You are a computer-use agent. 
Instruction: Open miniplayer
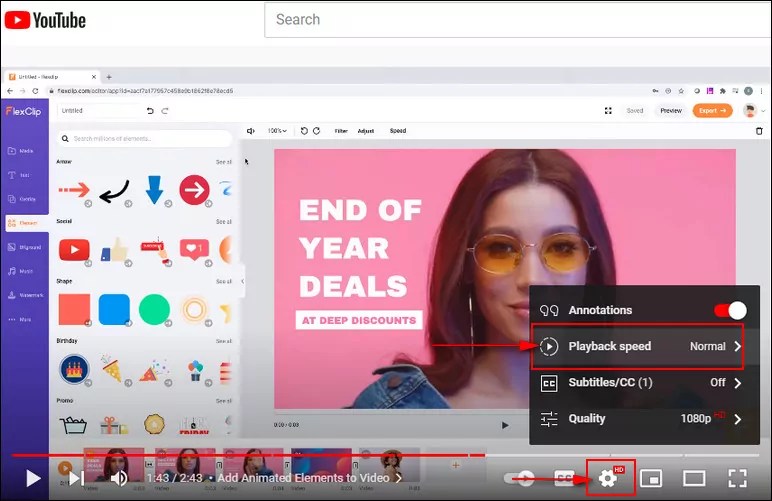(x=651, y=478)
